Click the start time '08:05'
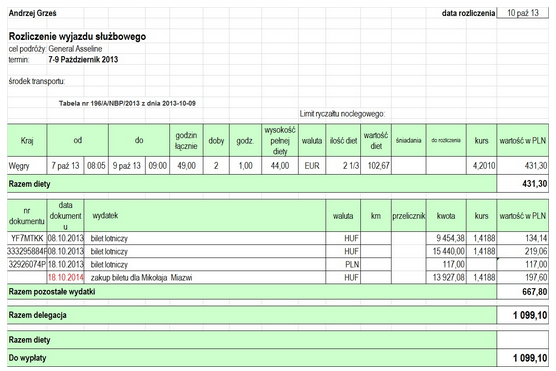The width and height of the screenshot is (556, 371). click(96, 166)
